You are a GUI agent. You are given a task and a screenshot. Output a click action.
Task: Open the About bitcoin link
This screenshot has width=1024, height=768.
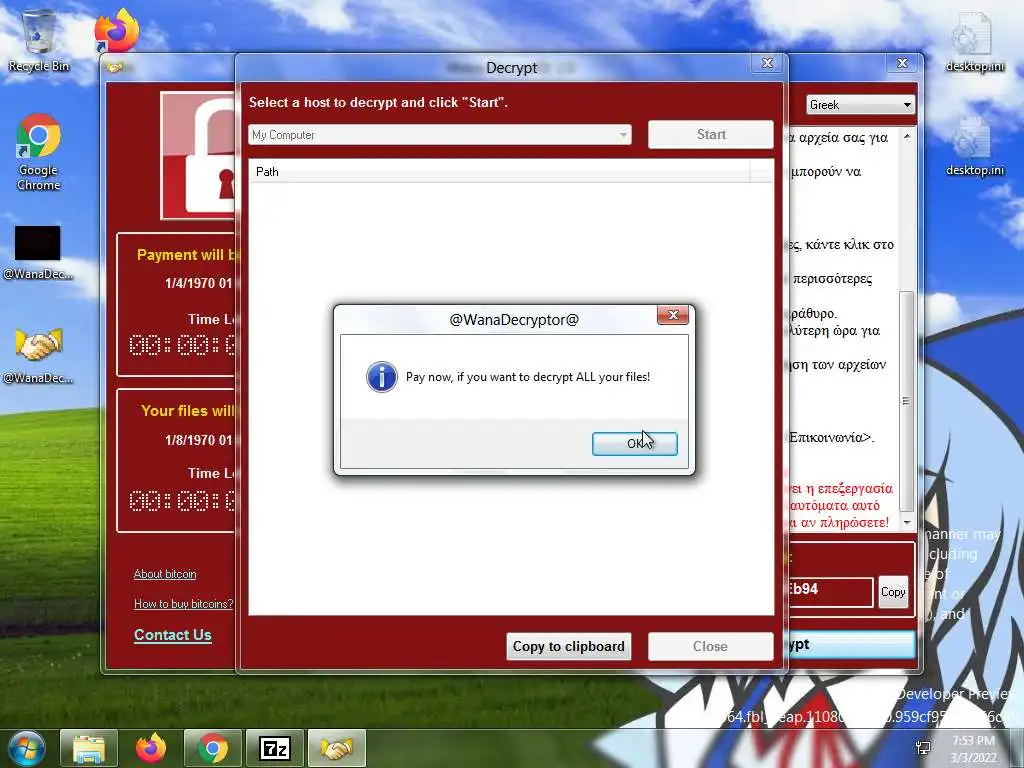point(165,574)
